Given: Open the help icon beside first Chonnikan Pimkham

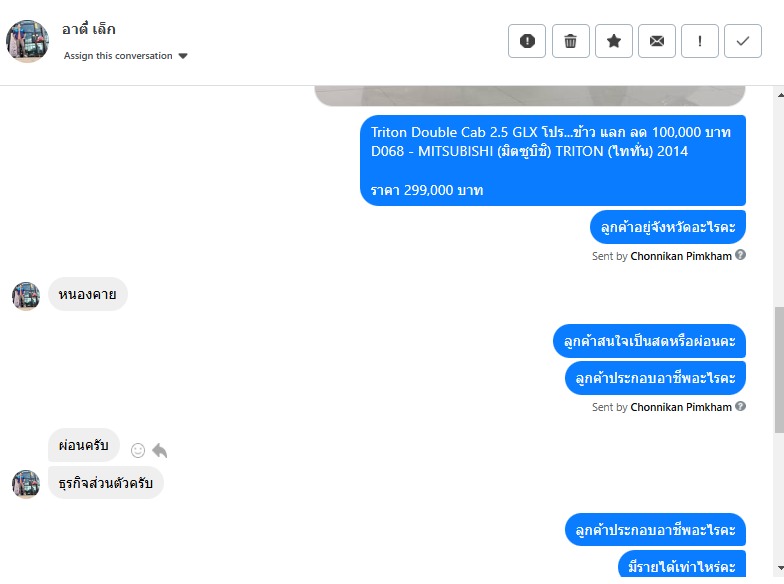Looking at the screenshot, I should pyautogui.click(x=740, y=255).
